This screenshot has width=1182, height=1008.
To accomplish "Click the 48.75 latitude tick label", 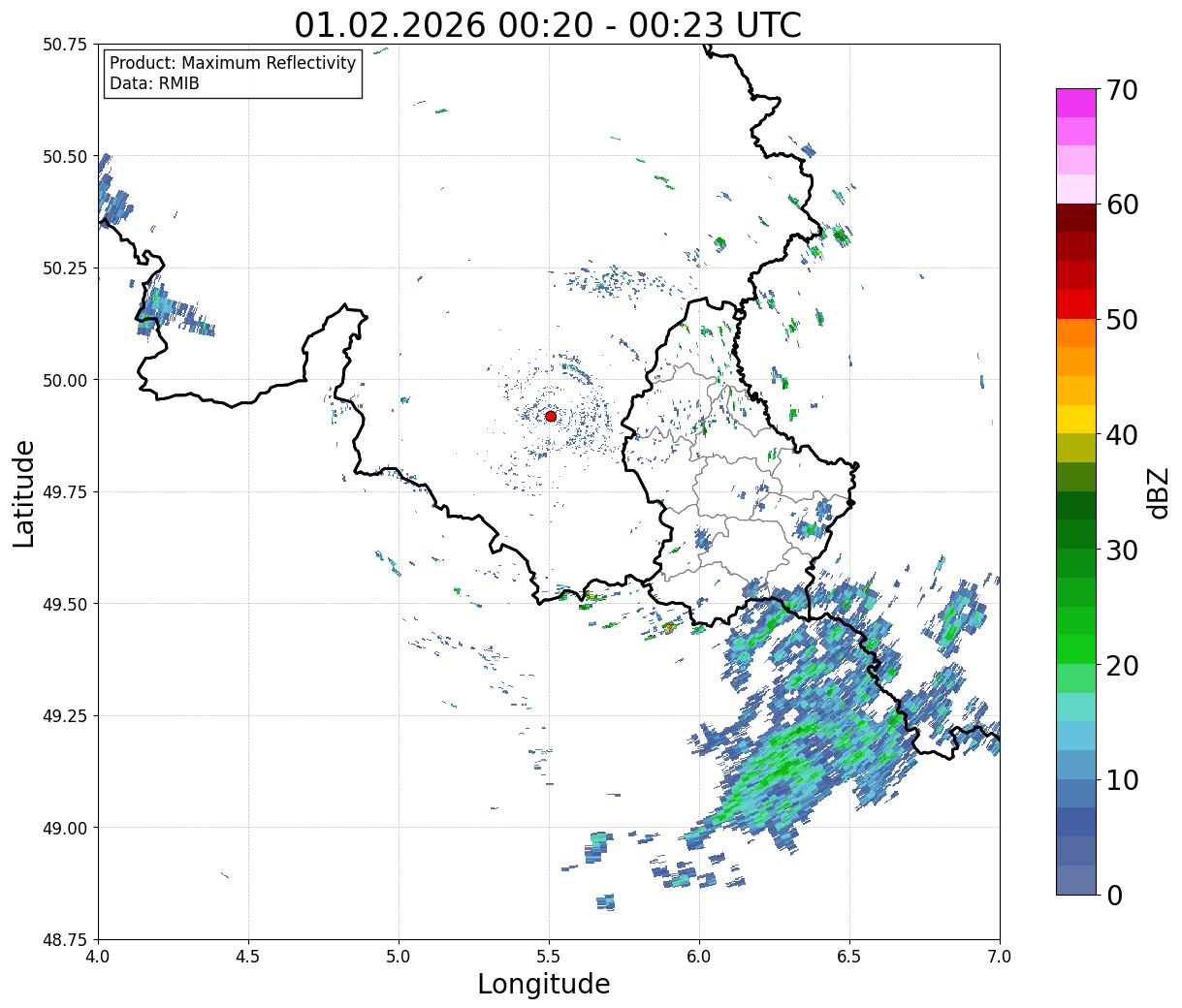I will coord(65,940).
